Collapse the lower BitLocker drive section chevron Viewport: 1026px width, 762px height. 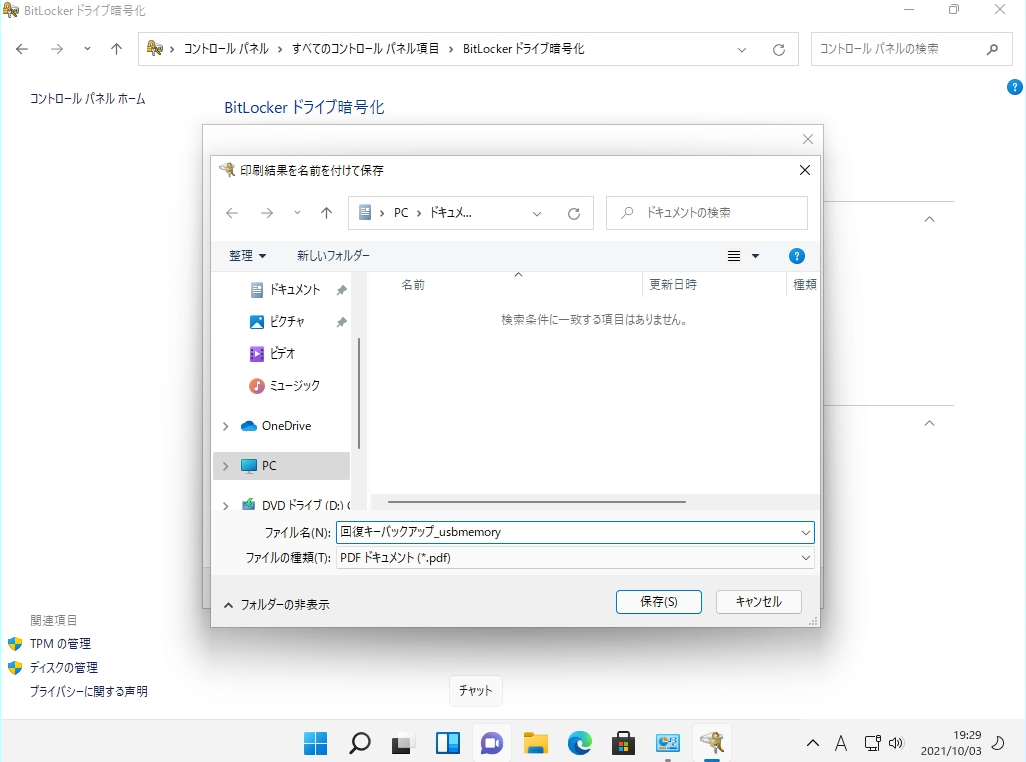coord(929,424)
